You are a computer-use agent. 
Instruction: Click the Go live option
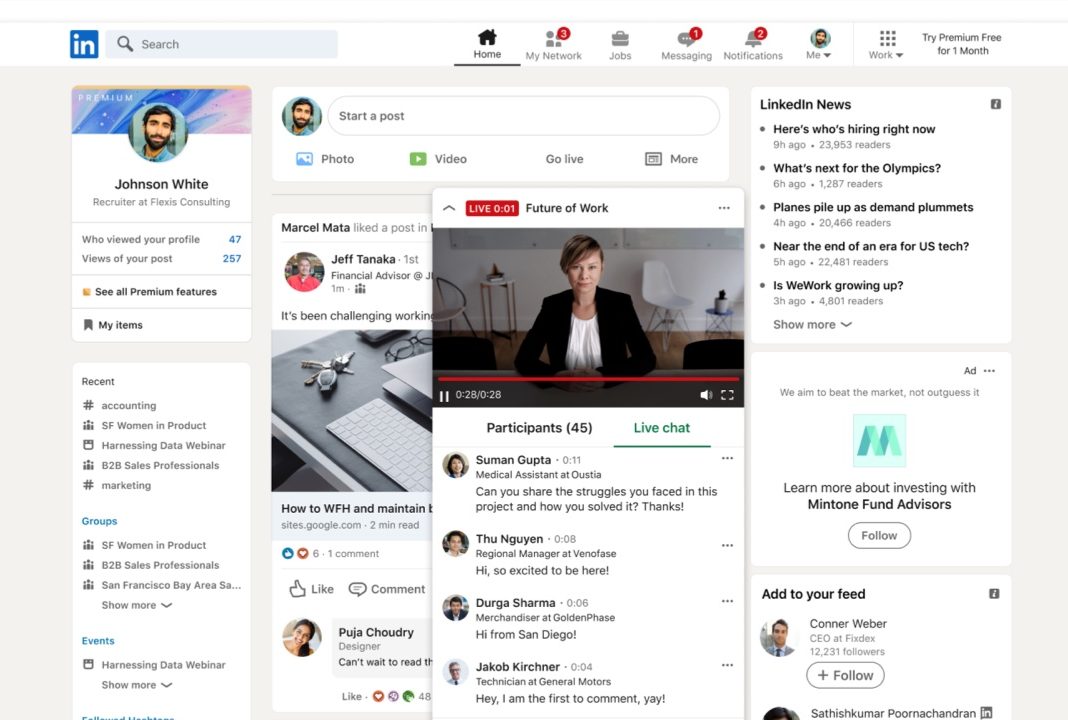pyautogui.click(x=564, y=159)
